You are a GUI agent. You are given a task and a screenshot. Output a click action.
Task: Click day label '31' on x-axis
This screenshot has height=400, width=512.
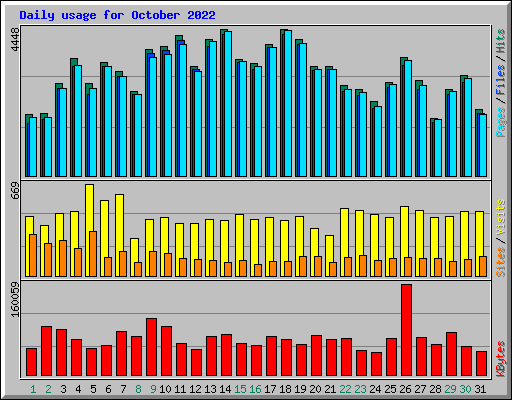tap(480, 389)
